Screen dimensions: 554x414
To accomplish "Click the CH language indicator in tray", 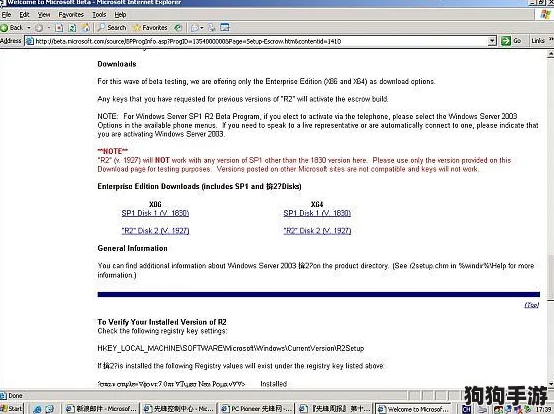I will tap(466, 409).
